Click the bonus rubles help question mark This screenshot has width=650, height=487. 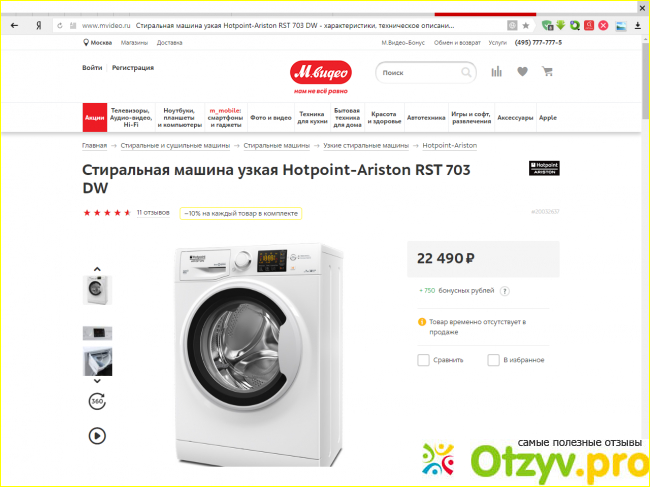[x=504, y=291]
